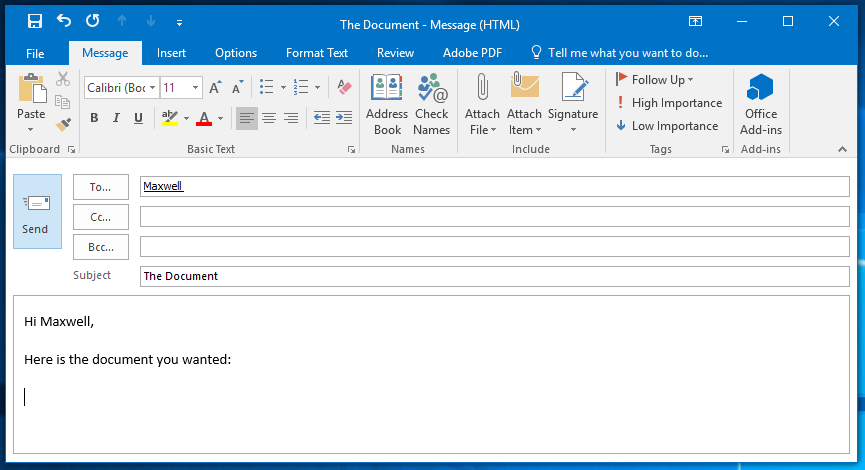Click the Redo arrow in the quick access toolbar
Screen dimensions: 865x470
pyautogui.click(x=93, y=21)
